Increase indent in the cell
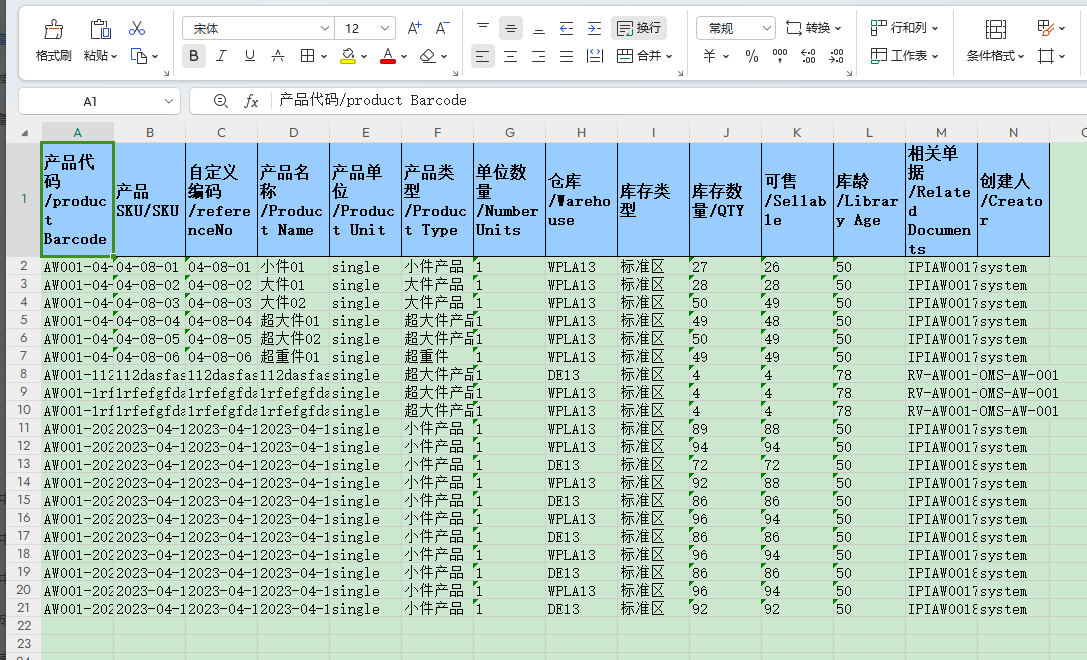The image size is (1087, 660). [x=594, y=28]
